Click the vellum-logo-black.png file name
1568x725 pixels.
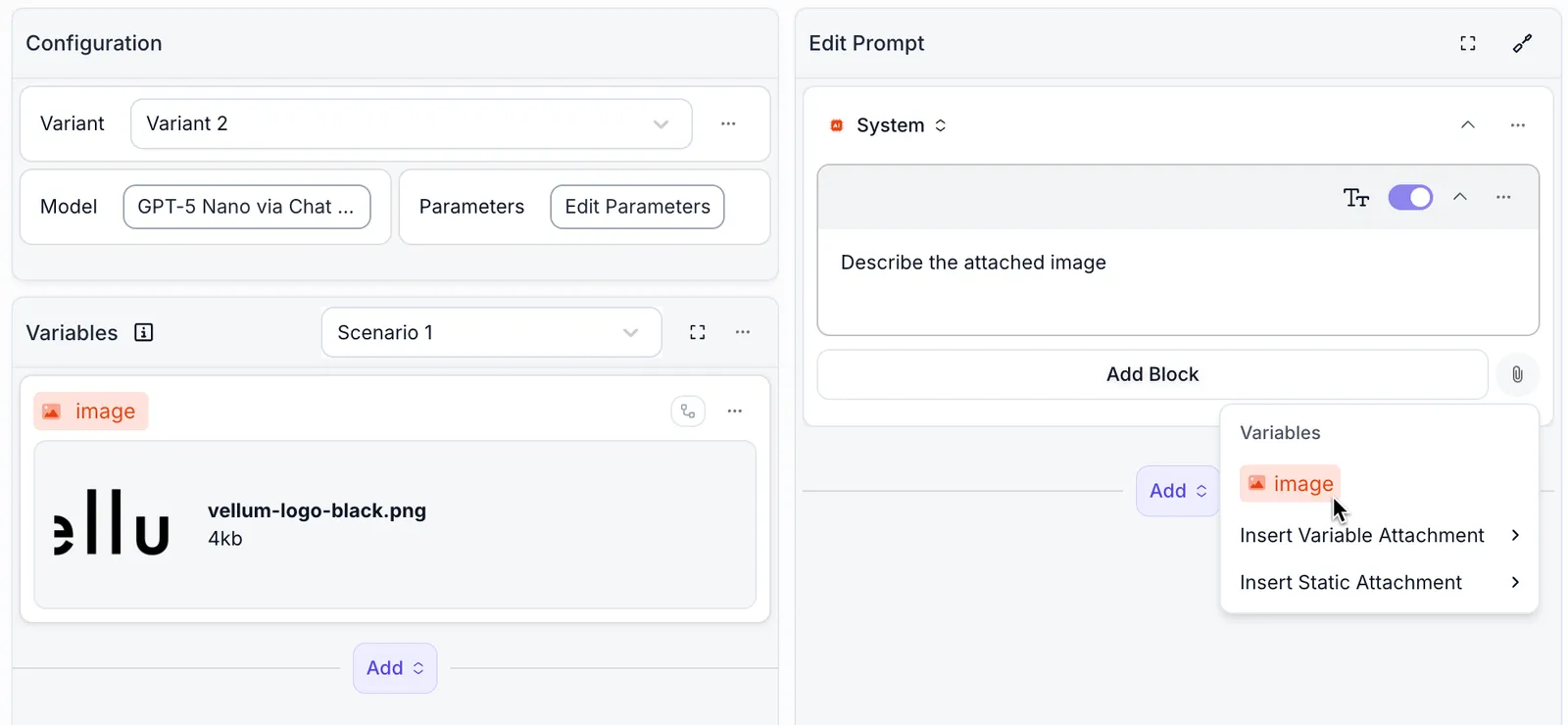(317, 510)
